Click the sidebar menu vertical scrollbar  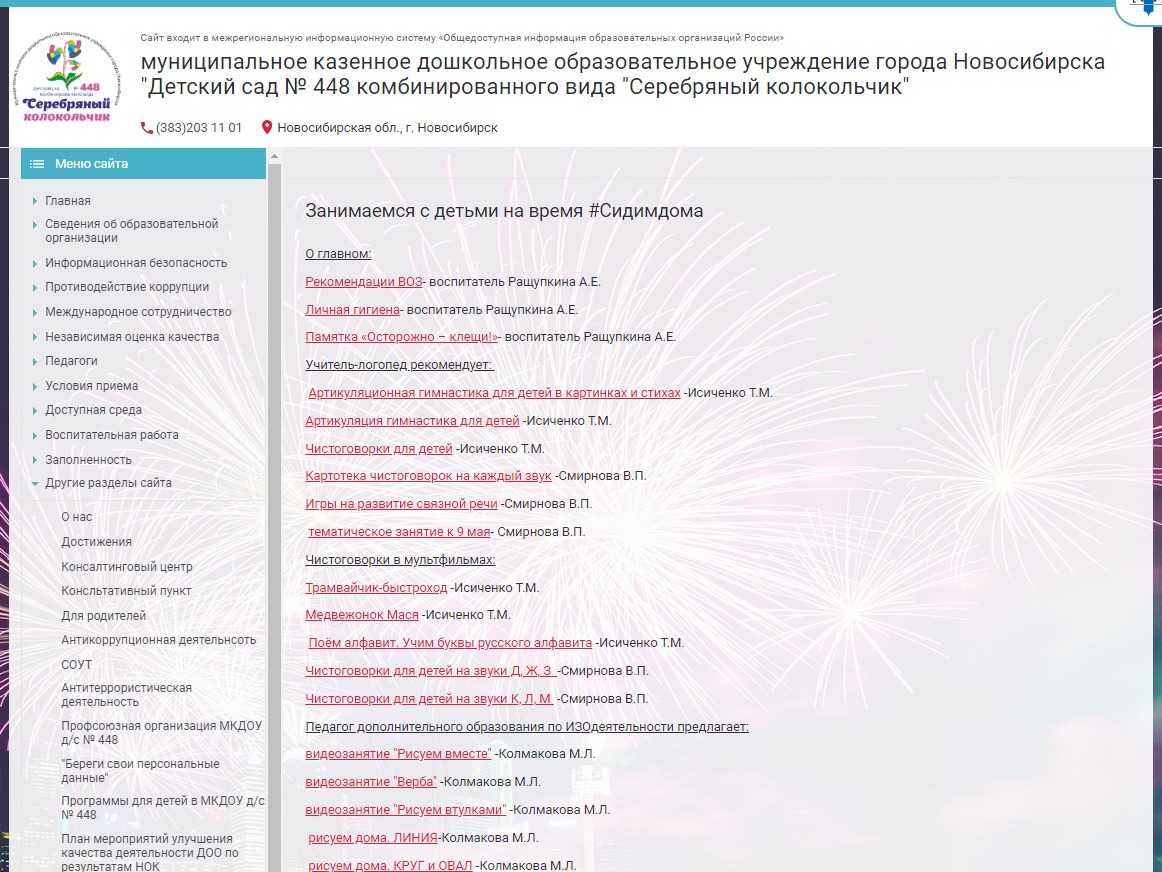[273, 500]
